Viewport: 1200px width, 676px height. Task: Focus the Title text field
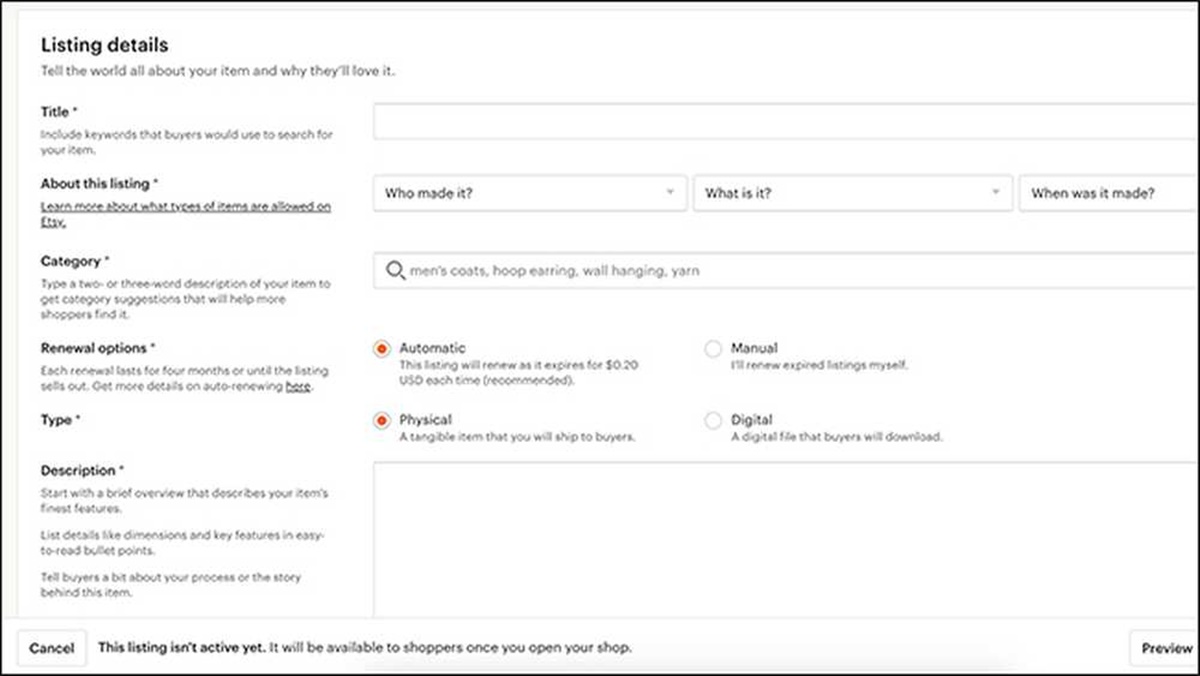(786, 122)
